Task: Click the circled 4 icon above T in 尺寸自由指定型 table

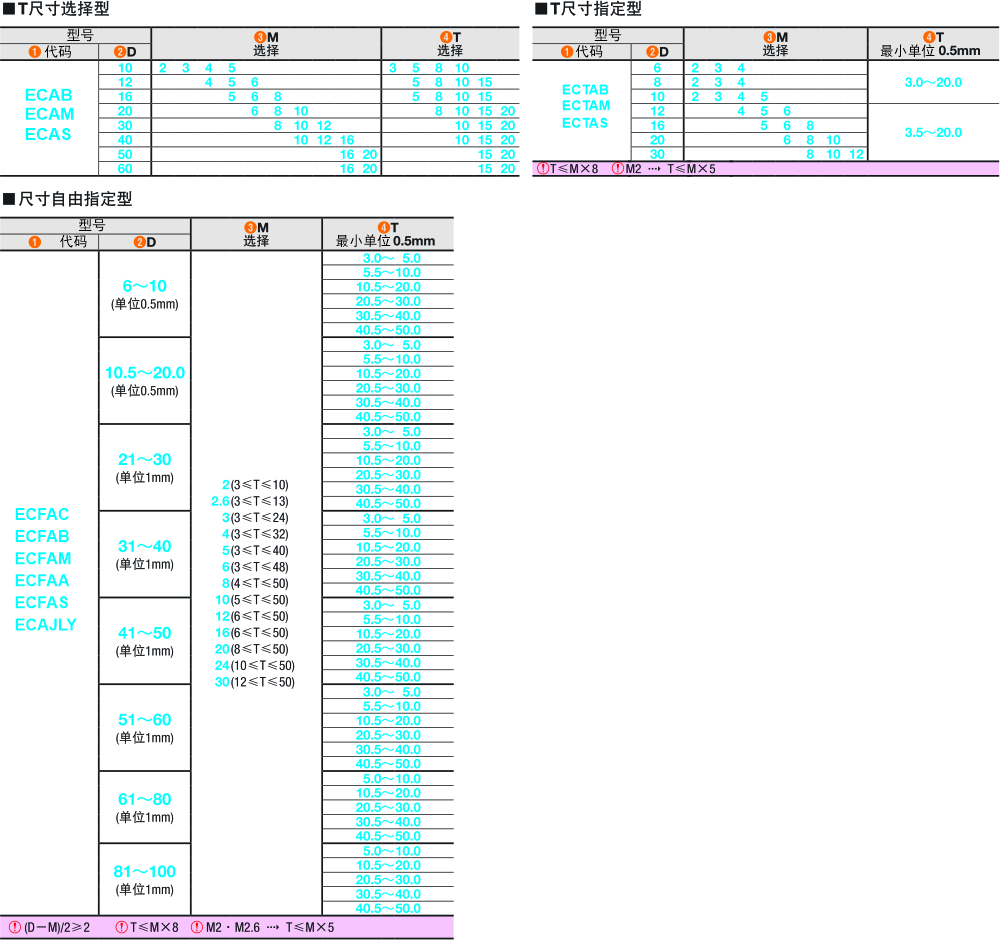Action: [383, 227]
